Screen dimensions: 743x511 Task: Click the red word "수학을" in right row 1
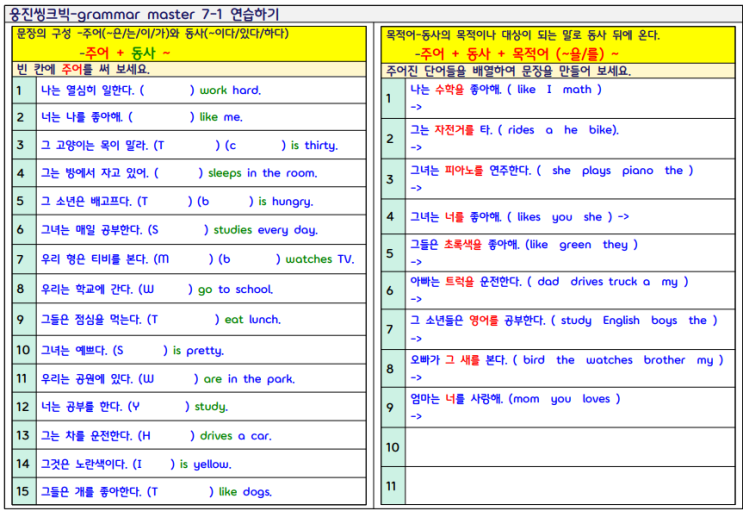[451, 90]
